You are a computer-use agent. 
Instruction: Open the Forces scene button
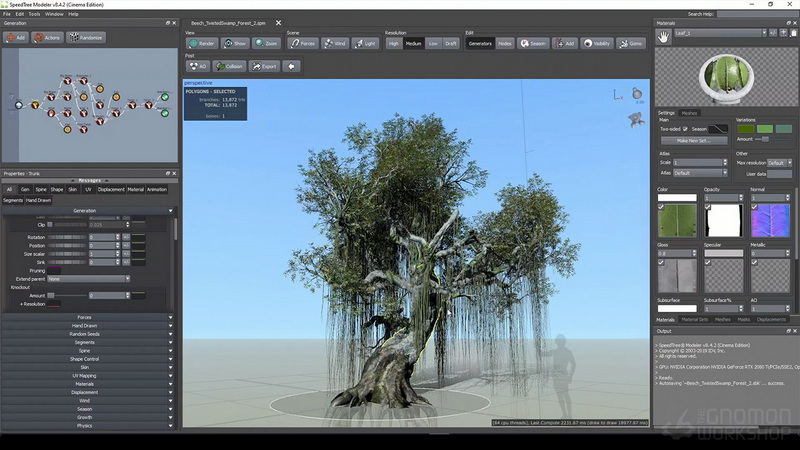[303, 43]
